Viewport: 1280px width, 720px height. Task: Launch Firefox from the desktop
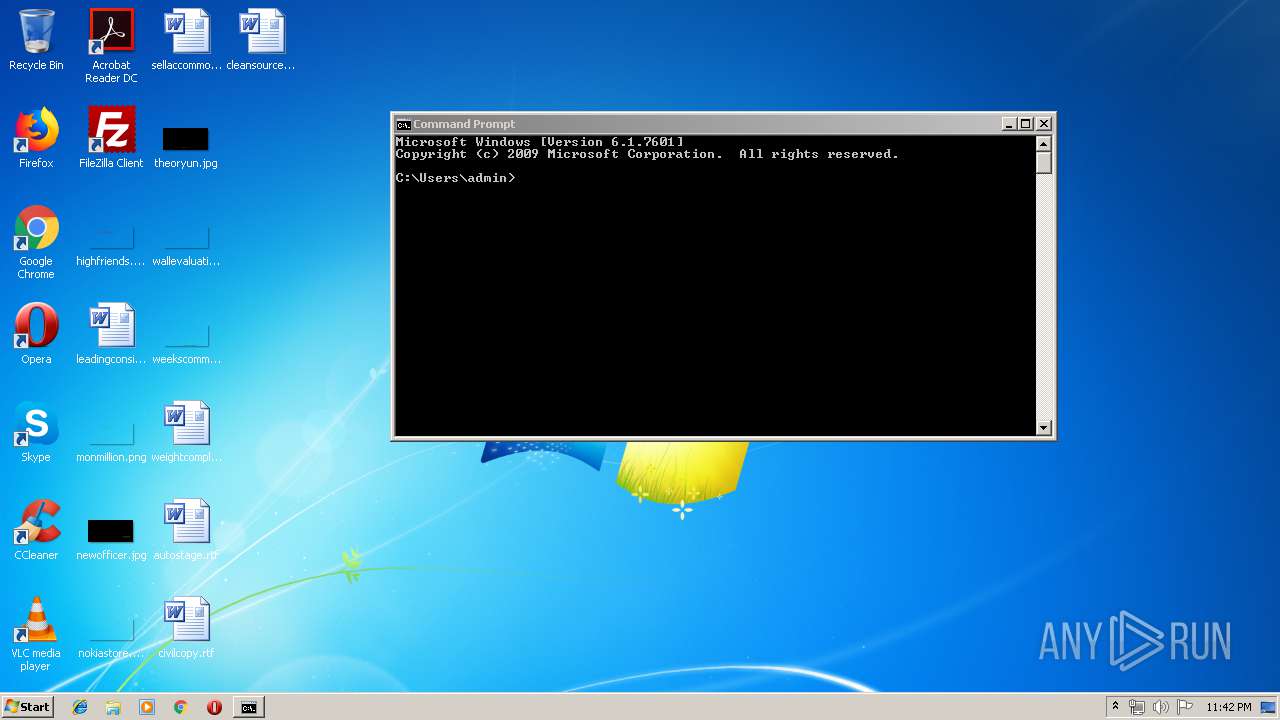tap(36, 138)
